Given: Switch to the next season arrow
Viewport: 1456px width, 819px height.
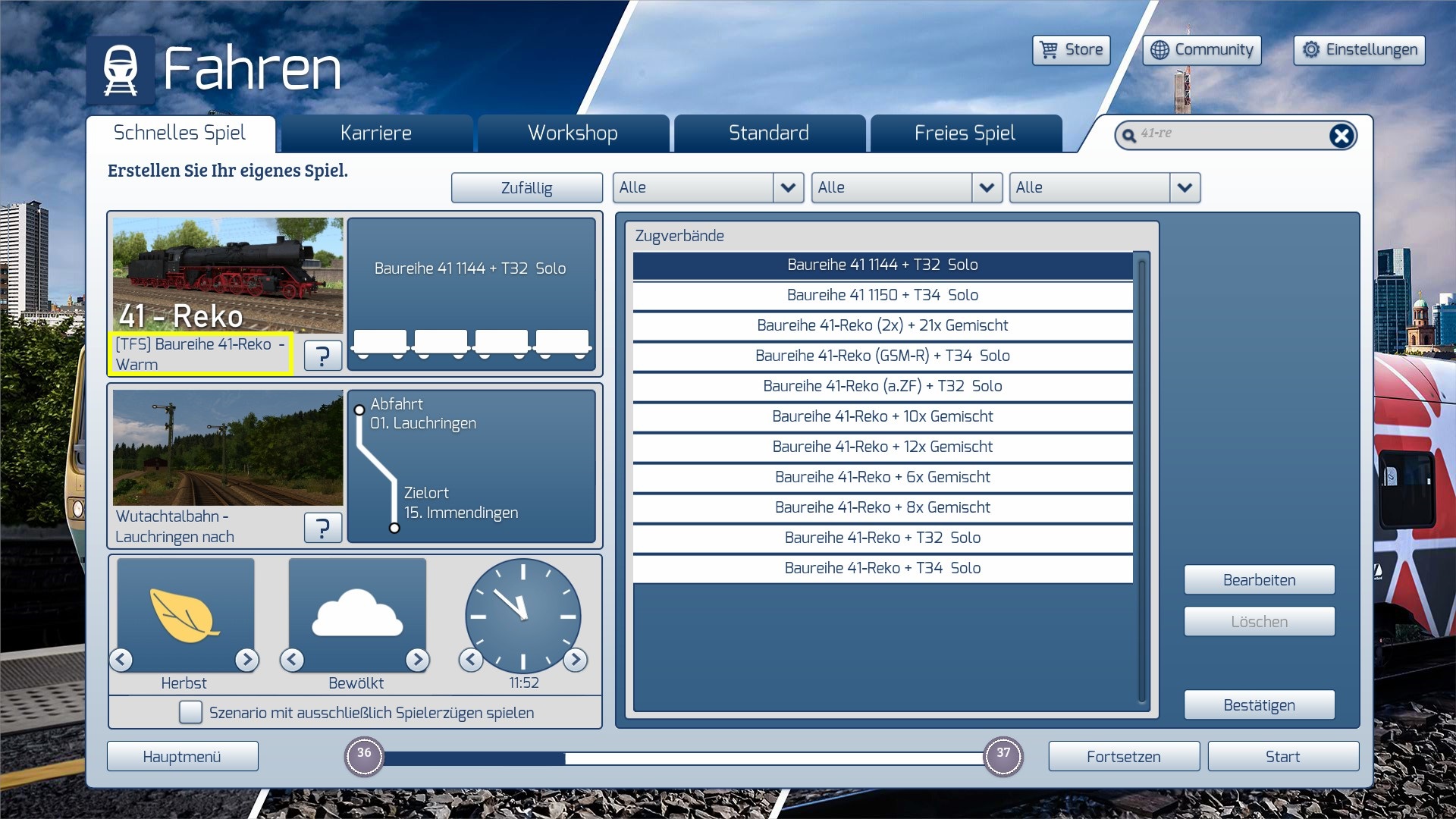Looking at the screenshot, I should pos(246,660).
